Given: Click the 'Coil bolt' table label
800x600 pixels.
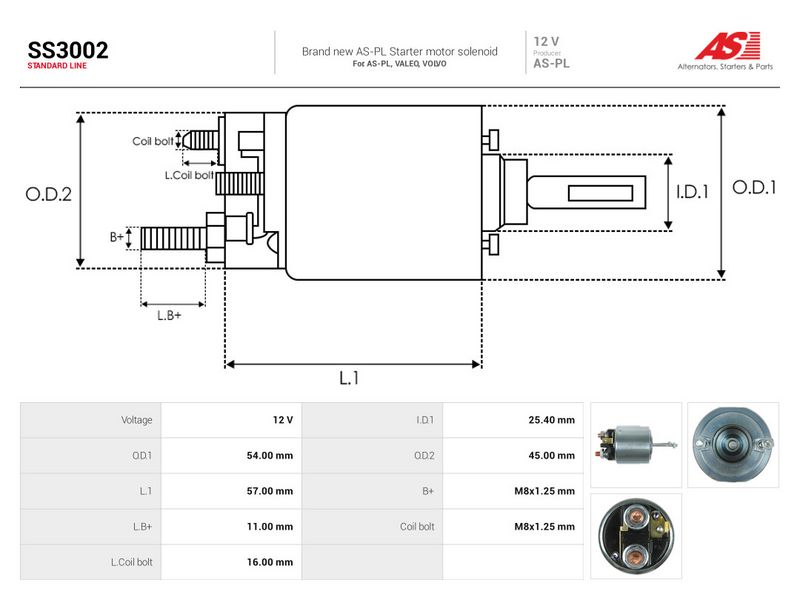Looking at the screenshot, I should click(x=417, y=527).
